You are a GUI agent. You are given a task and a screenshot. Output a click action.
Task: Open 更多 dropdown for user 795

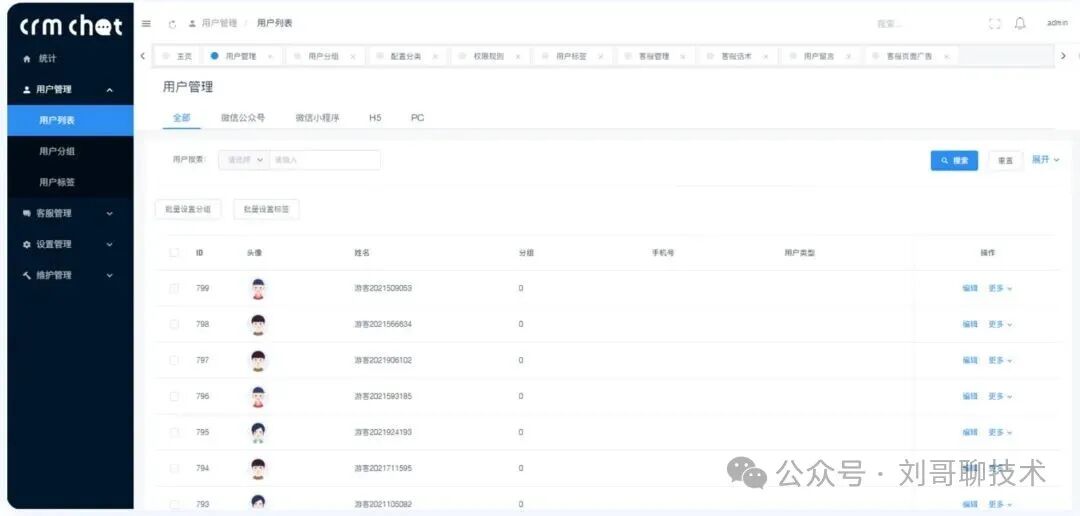click(1000, 433)
